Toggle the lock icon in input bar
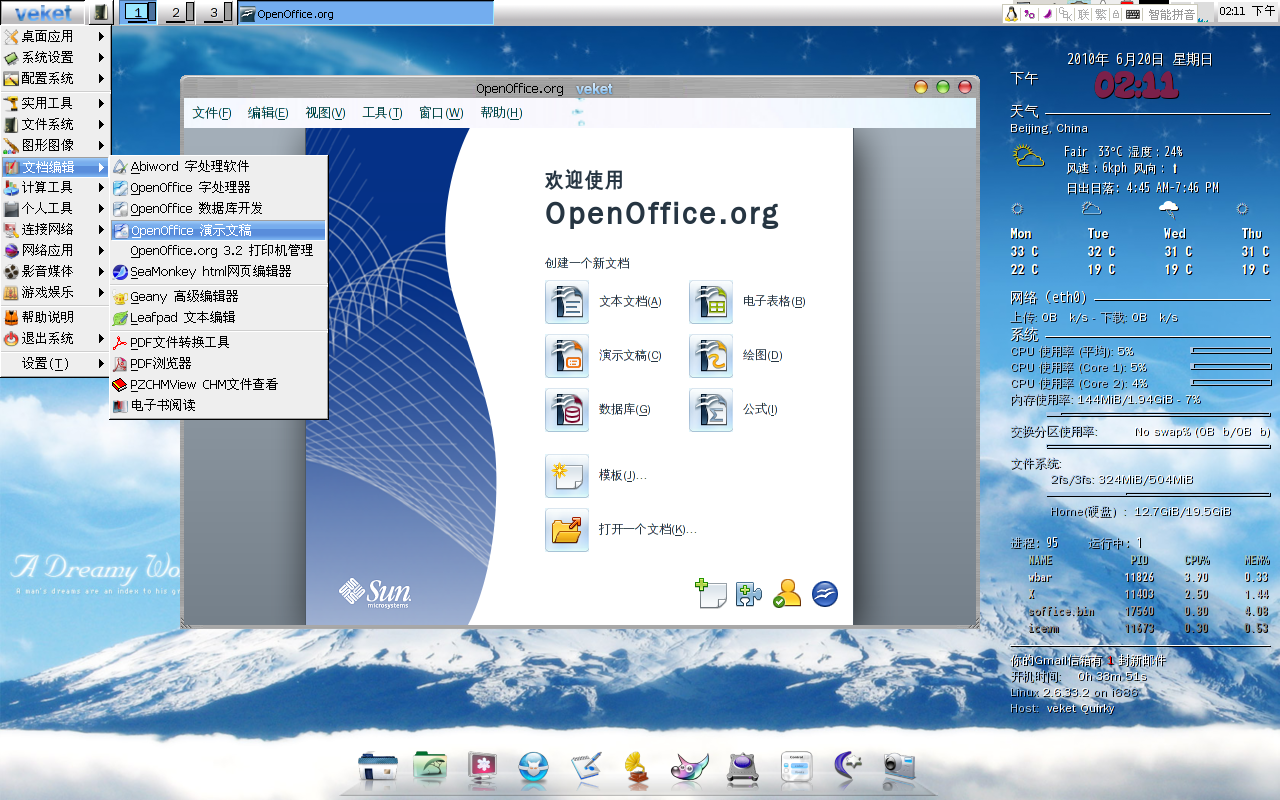The height and width of the screenshot is (800, 1280). tap(1117, 14)
